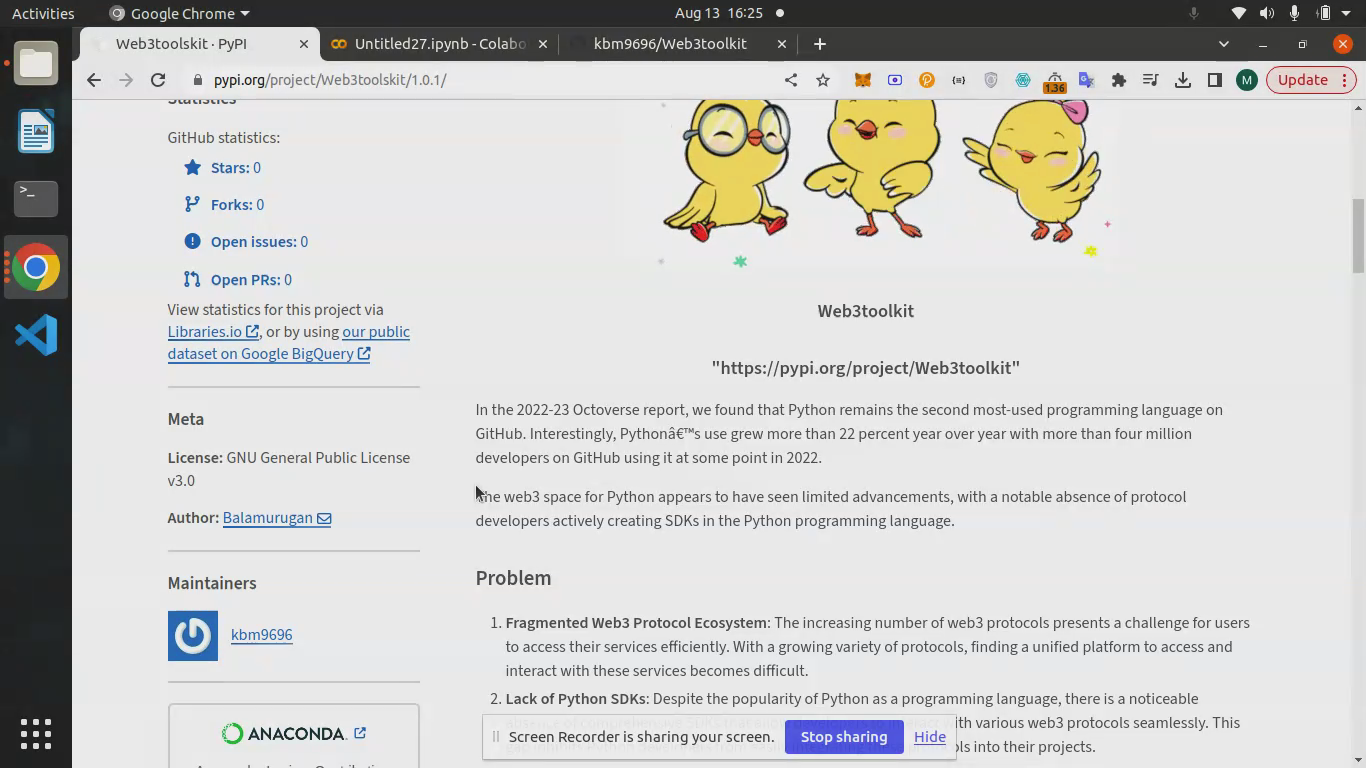Image resolution: width=1366 pixels, height=768 pixels.
Task: Open the system status menu battery icon
Action: coord(1324,13)
